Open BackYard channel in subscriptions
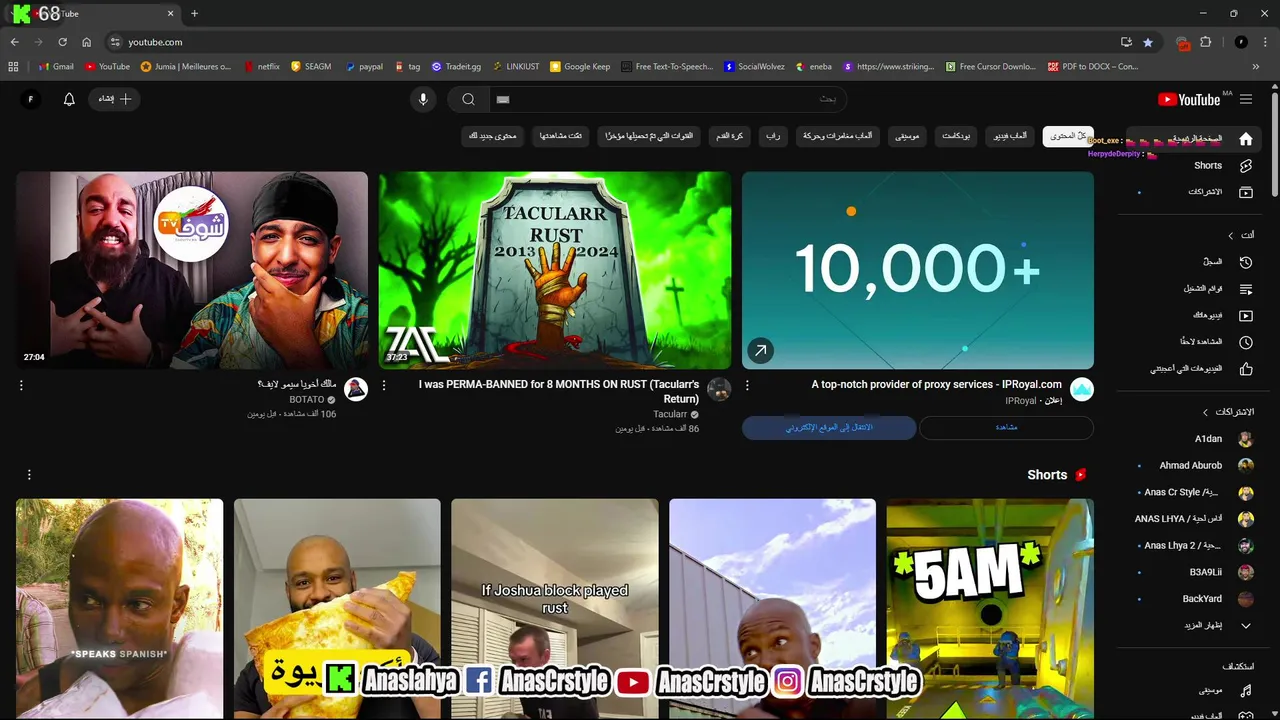 1193,599
